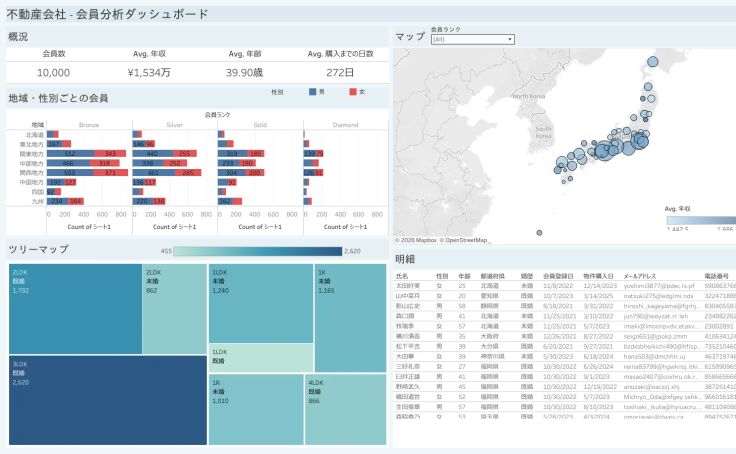
Task: Open the Mapbox attribution link
Action: pos(416,240)
